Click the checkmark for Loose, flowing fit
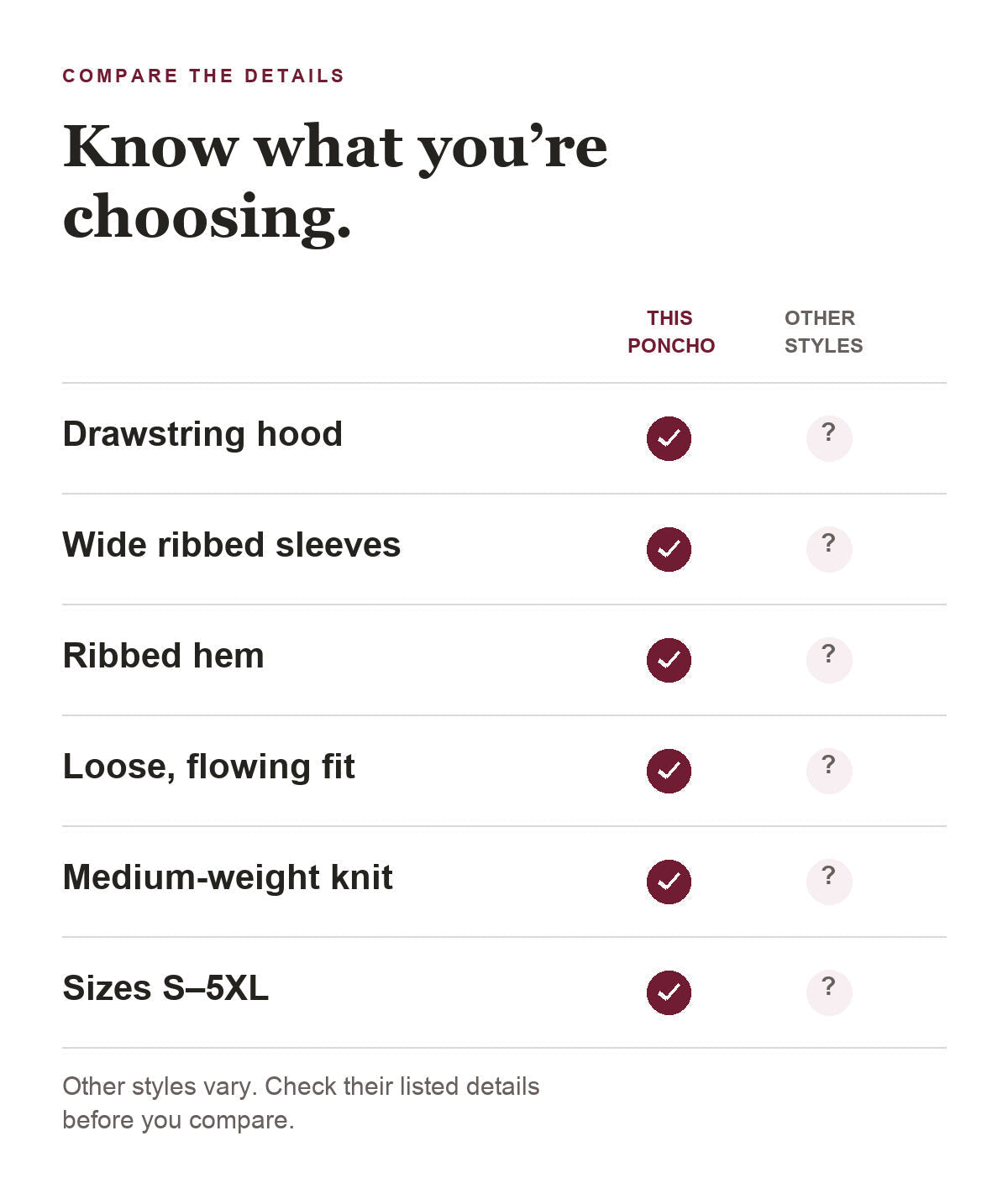The height and width of the screenshot is (1204, 1008). pyautogui.click(x=669, y=771)
